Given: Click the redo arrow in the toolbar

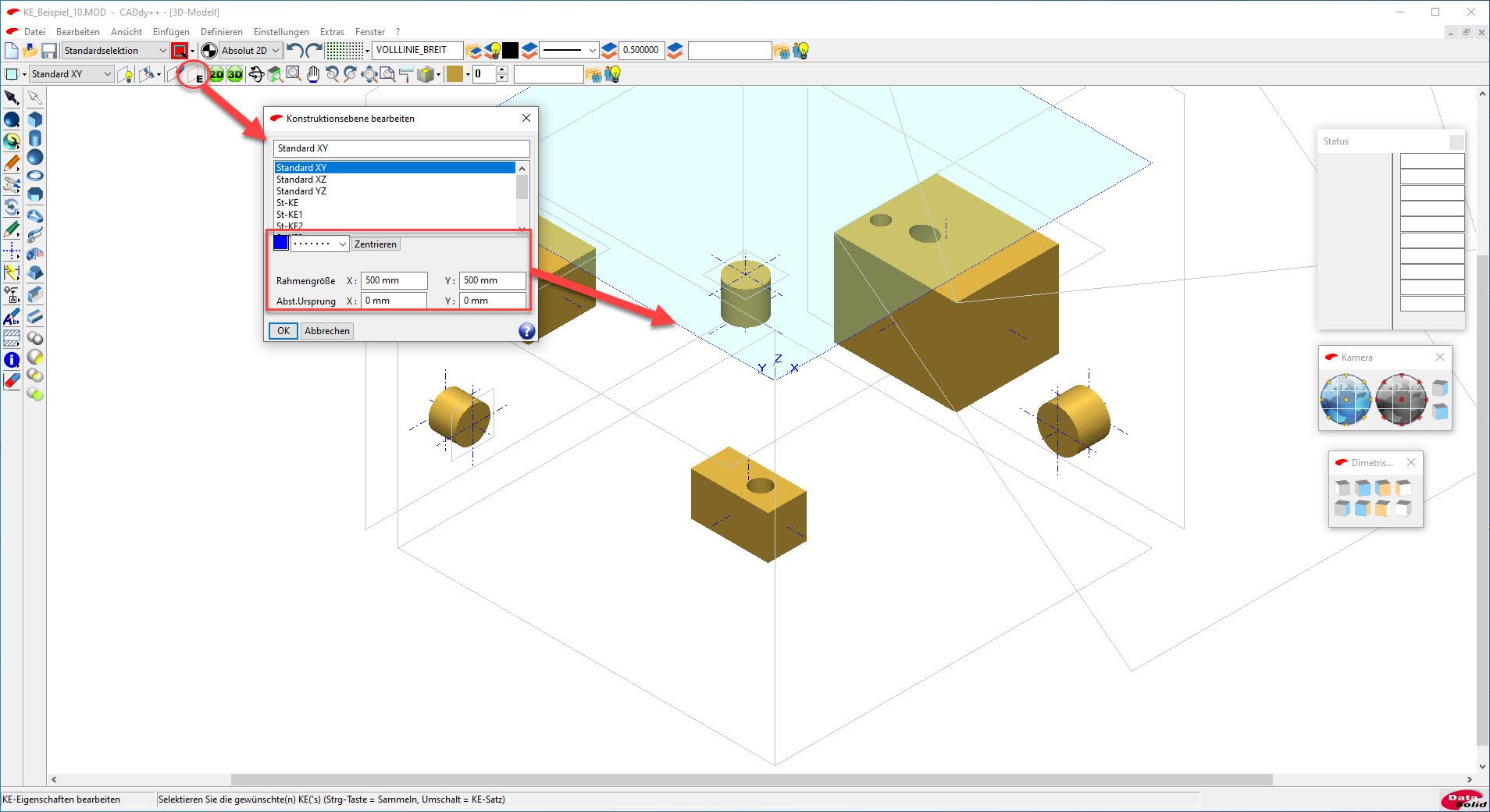Looking at the screenshot, I should (x=314, y=51).
